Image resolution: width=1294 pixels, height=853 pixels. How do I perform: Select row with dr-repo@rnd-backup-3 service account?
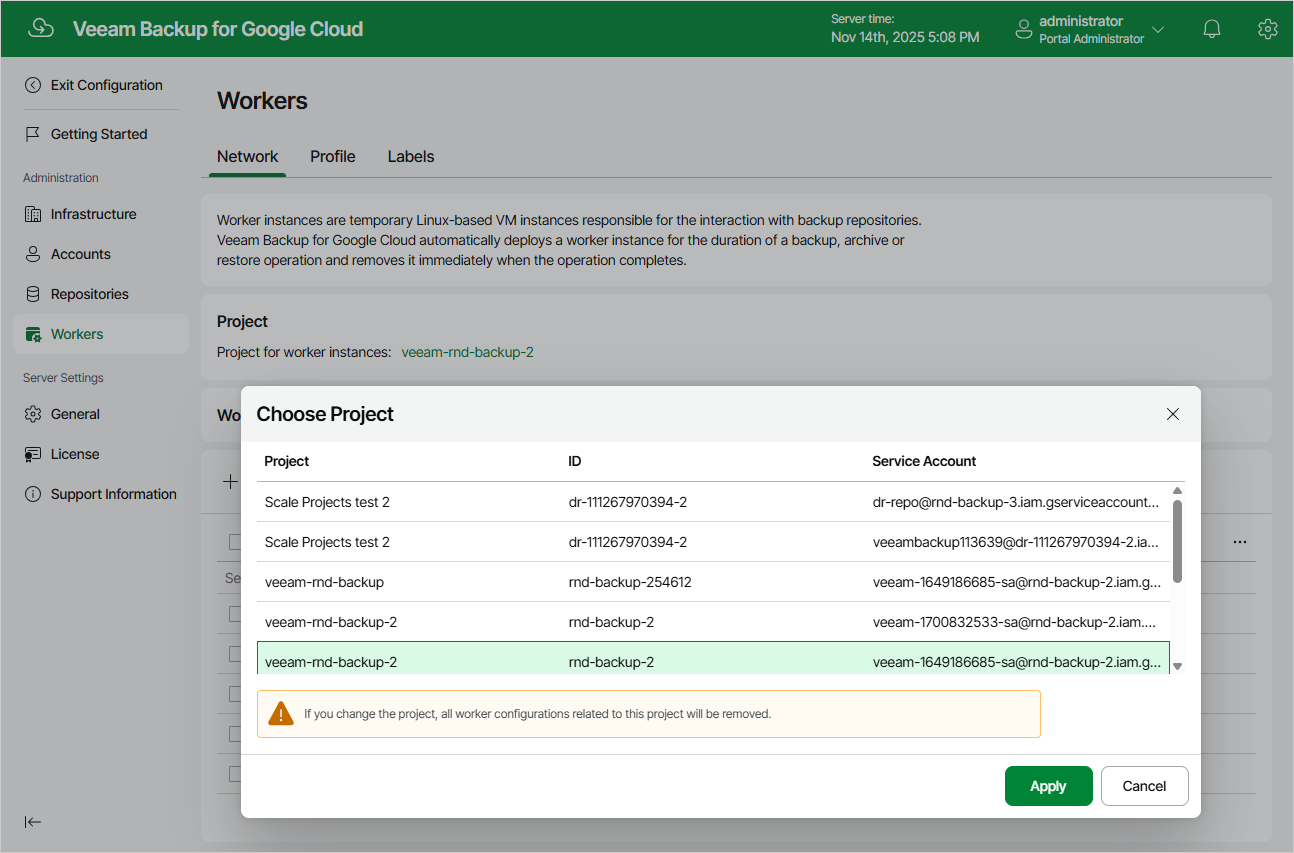(713, 502)
